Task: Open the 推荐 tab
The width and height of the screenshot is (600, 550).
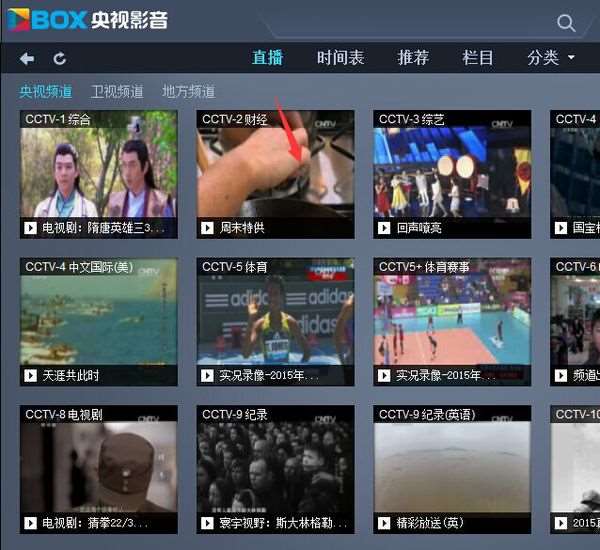Action: click(413, 58)
